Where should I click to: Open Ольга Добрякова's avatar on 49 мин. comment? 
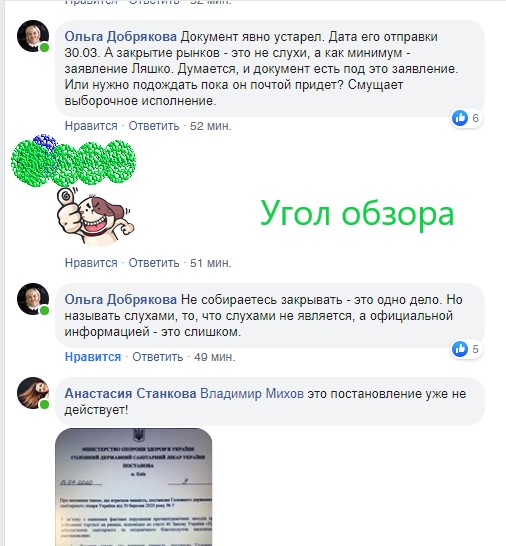pyautogui.click(x=33, y=299)
